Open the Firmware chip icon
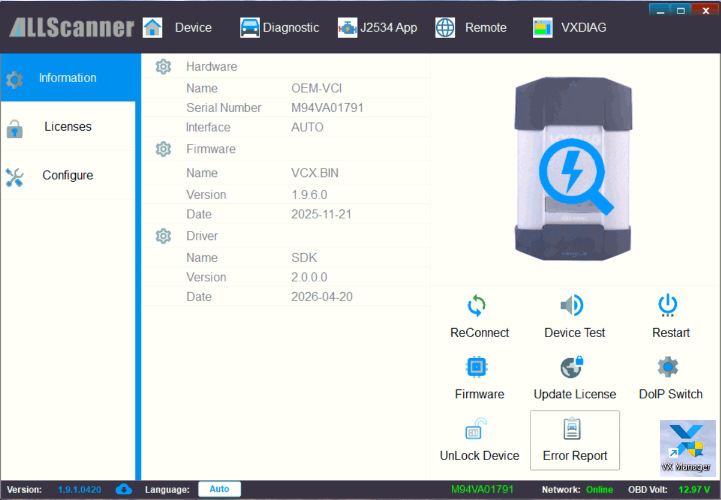The height and width of the screenshot is (500, 721). coord(476,367)
